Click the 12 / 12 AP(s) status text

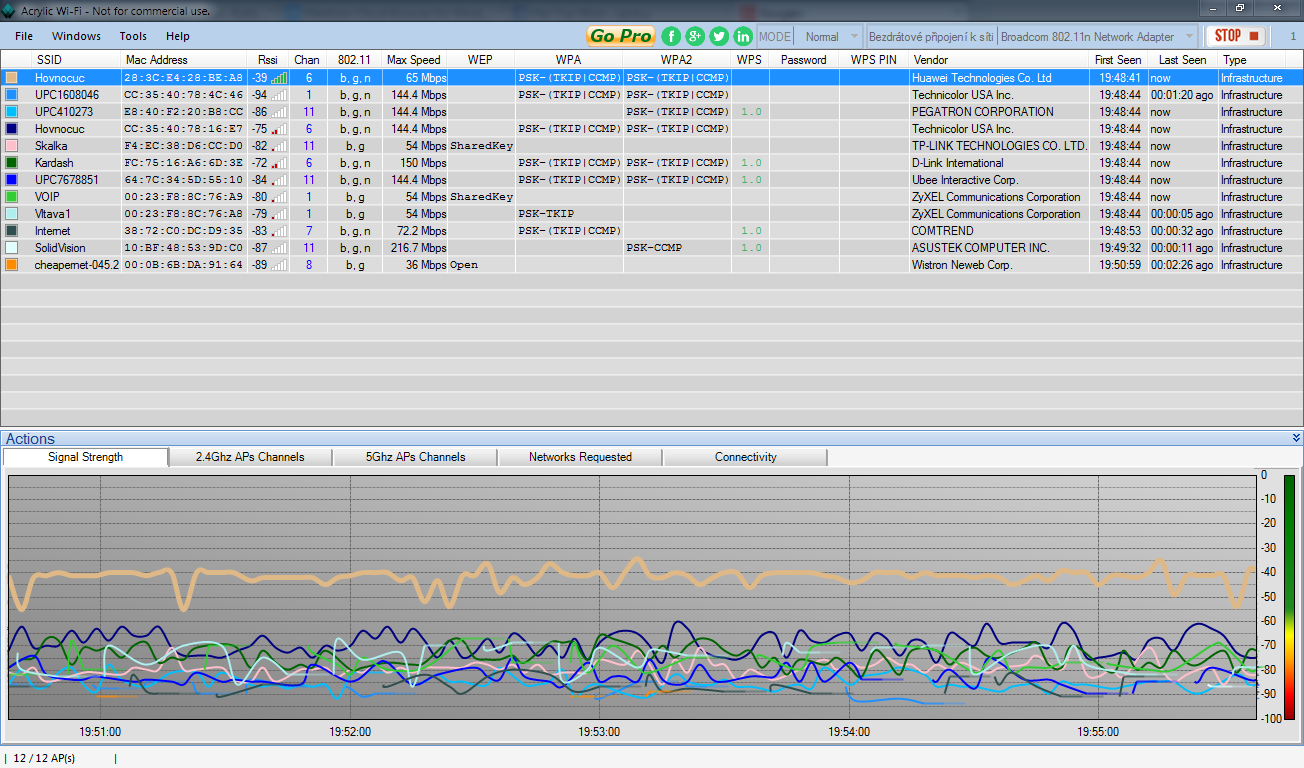pyautogui.click(x=44, y=758)
